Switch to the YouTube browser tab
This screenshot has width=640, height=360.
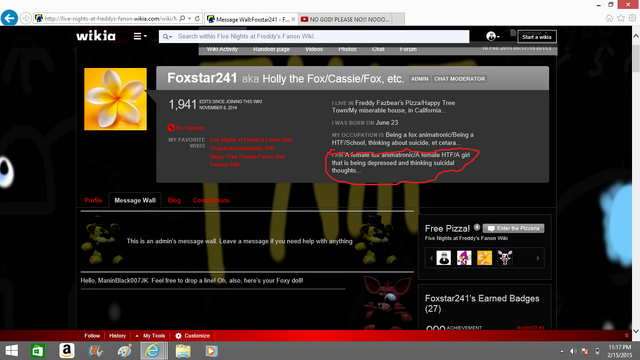tap(345, 19)
